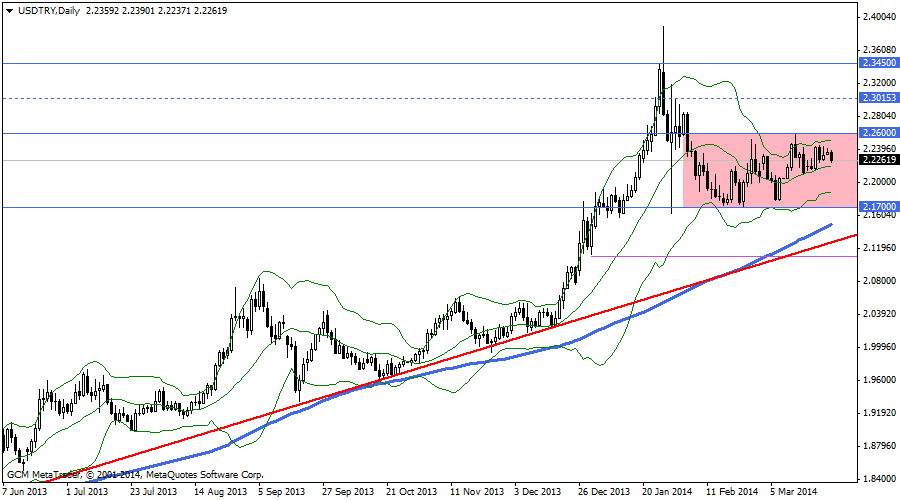Click the 11 Nov 2013 date label
Screen dimensions: 900x500
coord(476,492)
